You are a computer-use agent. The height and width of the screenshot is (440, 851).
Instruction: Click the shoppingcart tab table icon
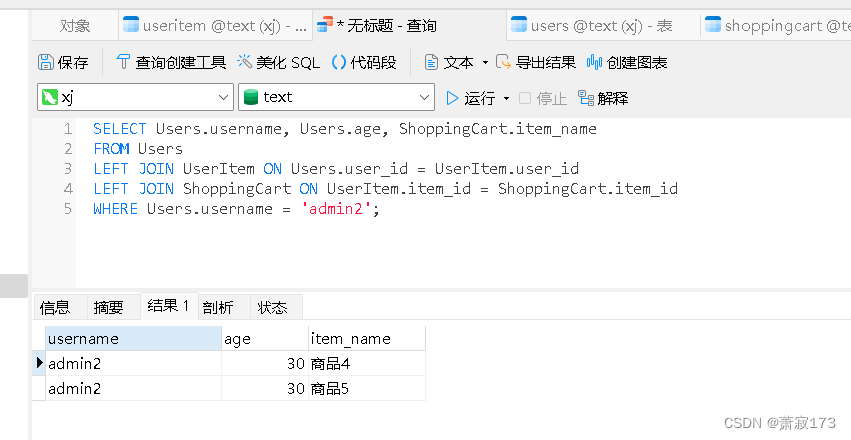click(713, 24)
